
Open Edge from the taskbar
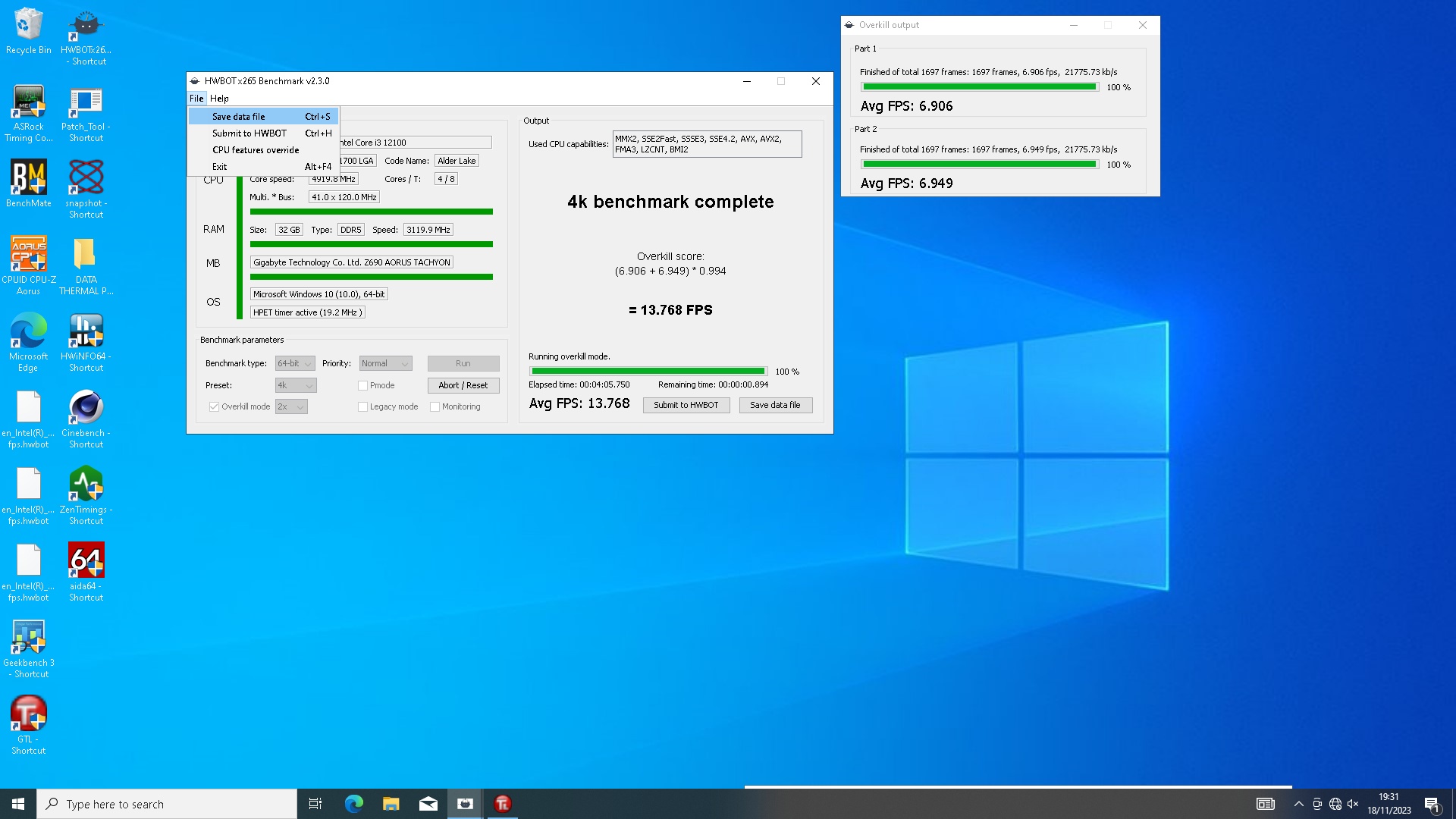[x=353, y=804]
